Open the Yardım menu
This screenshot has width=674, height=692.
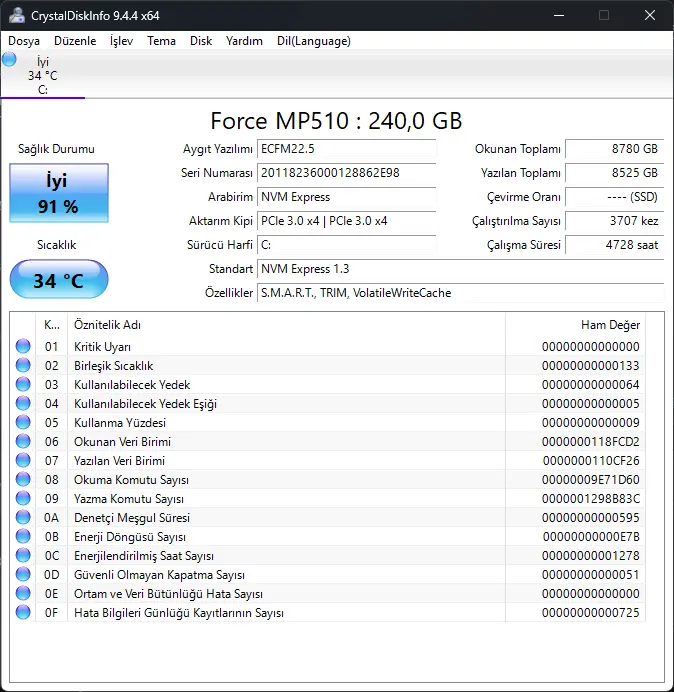coord(244,41)
